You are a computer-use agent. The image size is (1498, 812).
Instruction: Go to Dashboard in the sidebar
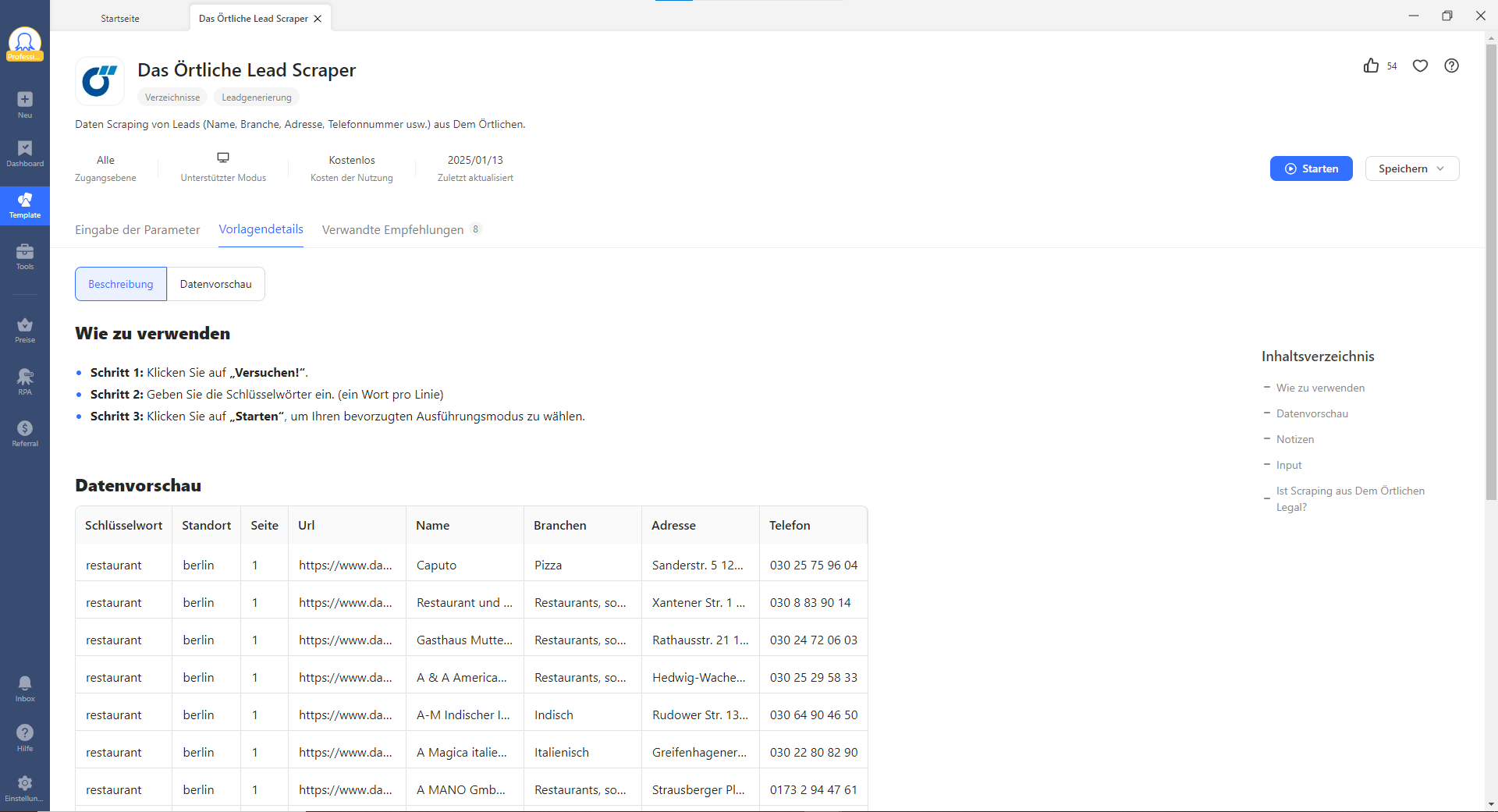coord(25,154)
